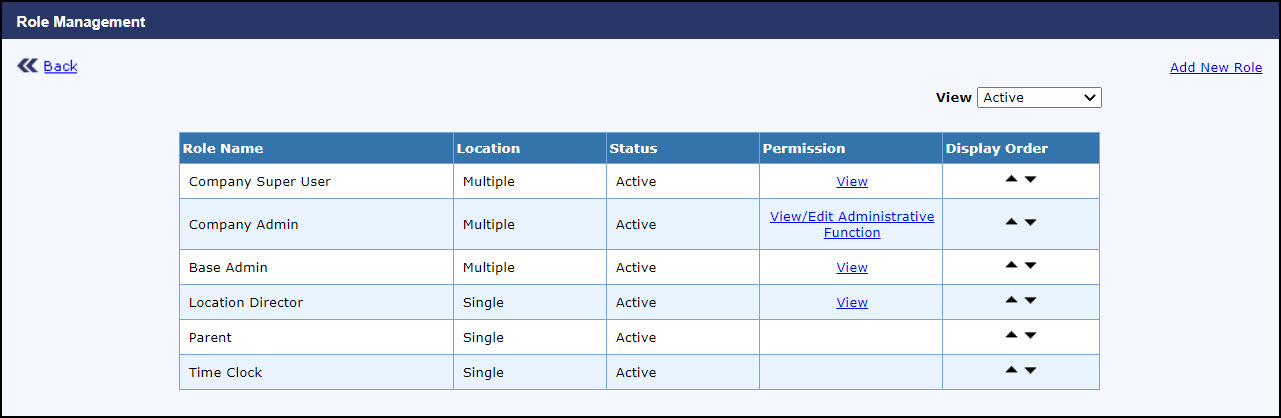Move Base Admin role down
The image size is (1281, 418).
click(x=1031, y=265)
